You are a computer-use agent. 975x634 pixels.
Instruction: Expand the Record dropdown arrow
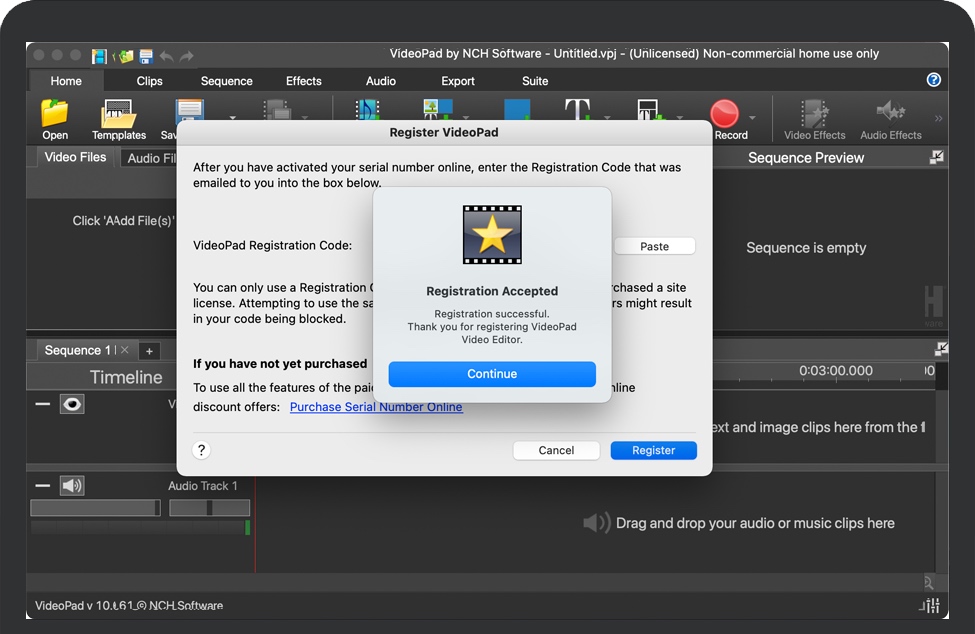click(x=753, y=118)
